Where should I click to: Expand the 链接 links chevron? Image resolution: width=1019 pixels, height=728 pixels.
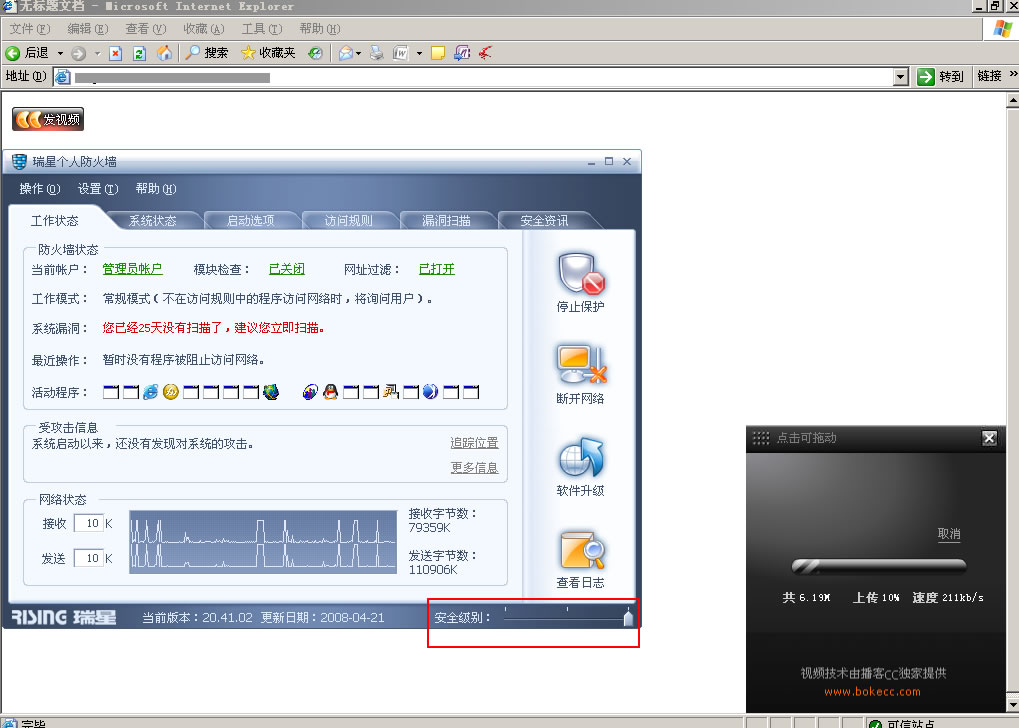[x=1013, y=74]
